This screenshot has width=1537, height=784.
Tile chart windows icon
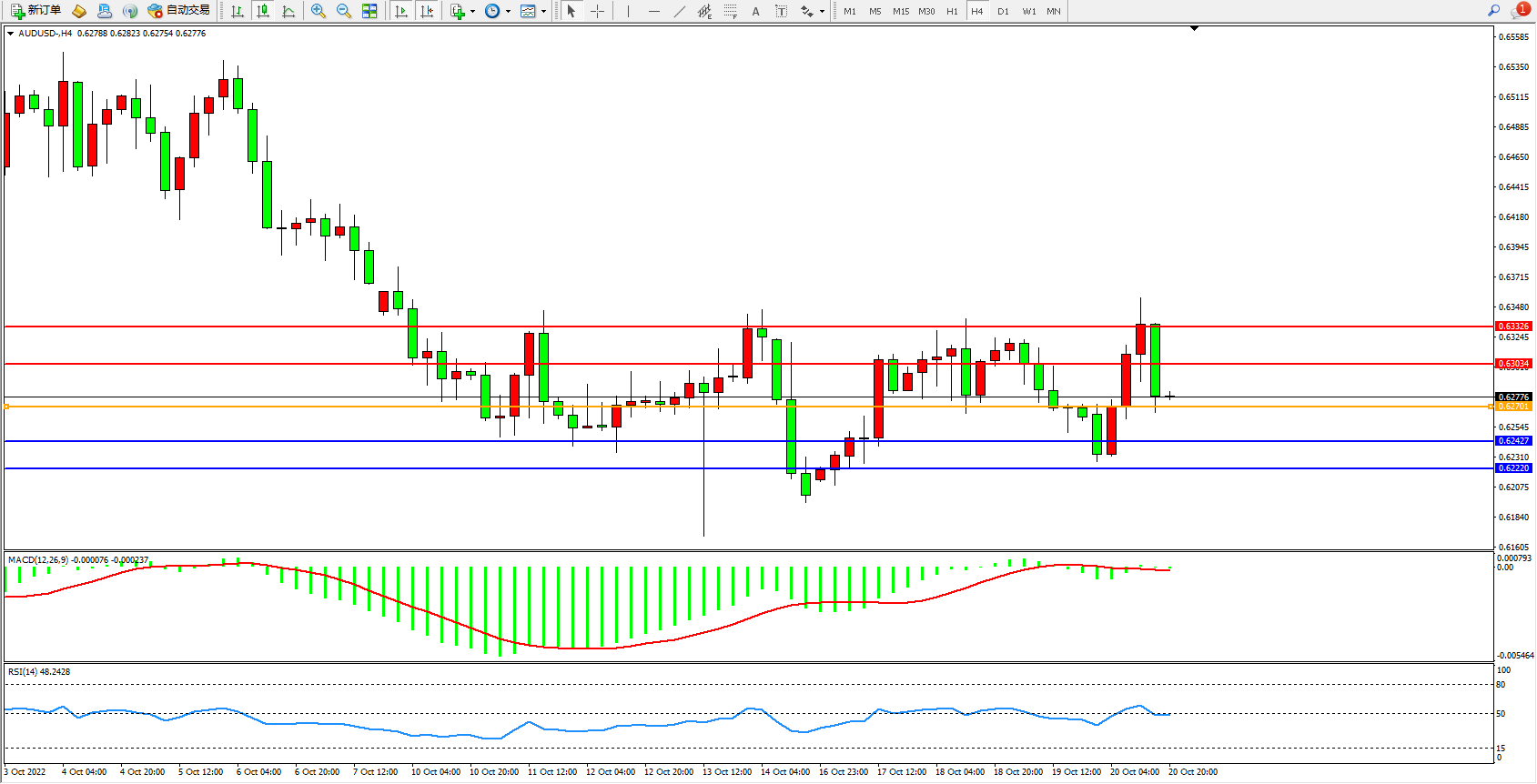[369, 11]
